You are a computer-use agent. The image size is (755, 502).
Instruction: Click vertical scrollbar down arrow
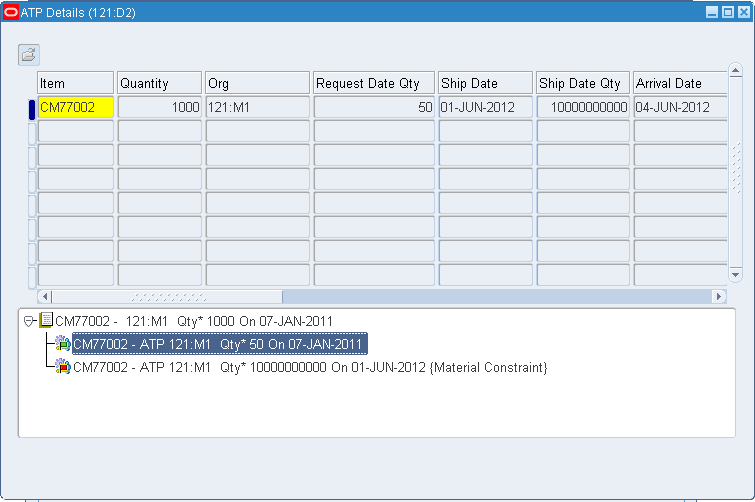735,275
